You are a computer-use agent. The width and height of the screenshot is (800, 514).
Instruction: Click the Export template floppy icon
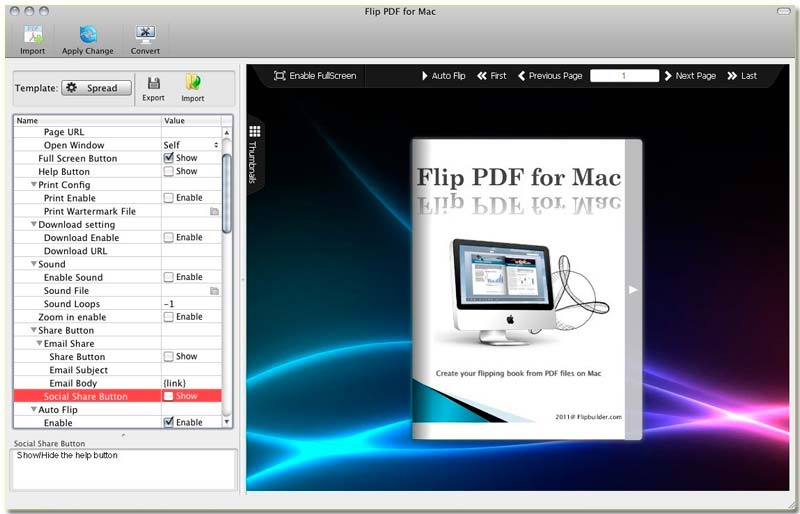pyautogui.click(x=154, y=83)
